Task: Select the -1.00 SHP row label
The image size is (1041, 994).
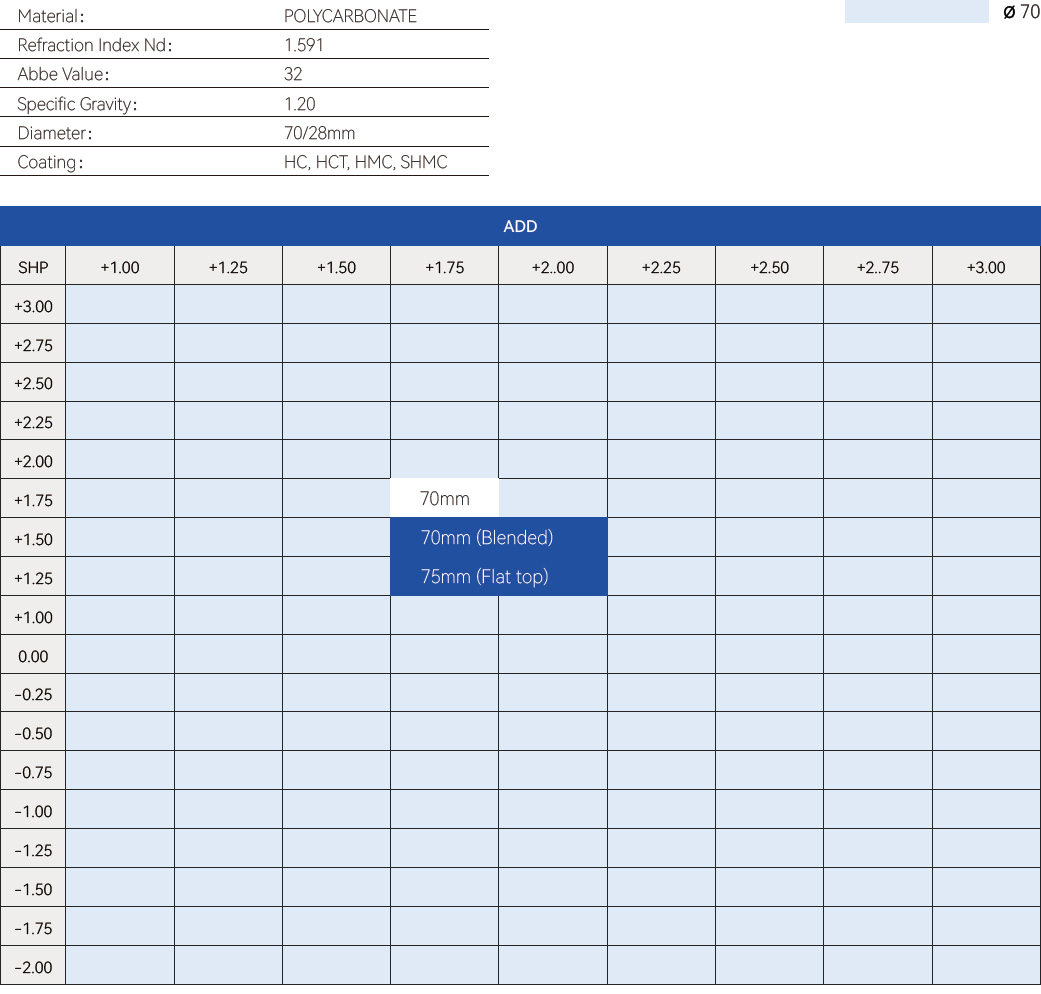Action: (33, 812)
